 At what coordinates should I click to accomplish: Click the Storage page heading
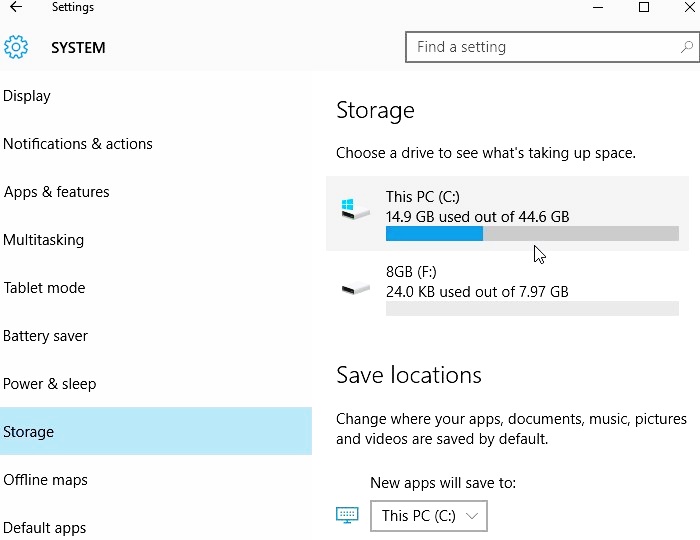pos(375,110)
